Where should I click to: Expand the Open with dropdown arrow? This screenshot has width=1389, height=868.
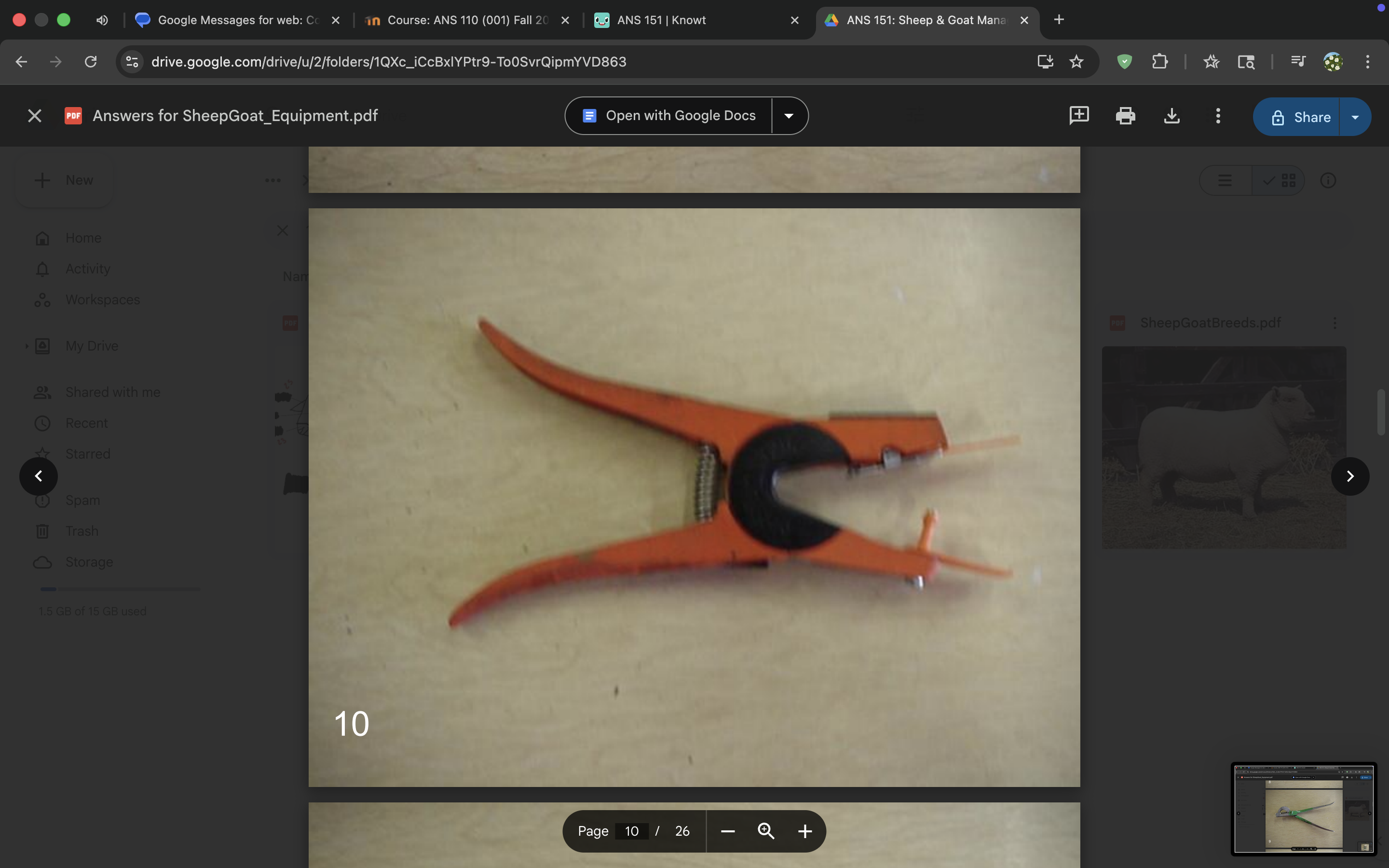pyautogui.click(x=789, y=116)
